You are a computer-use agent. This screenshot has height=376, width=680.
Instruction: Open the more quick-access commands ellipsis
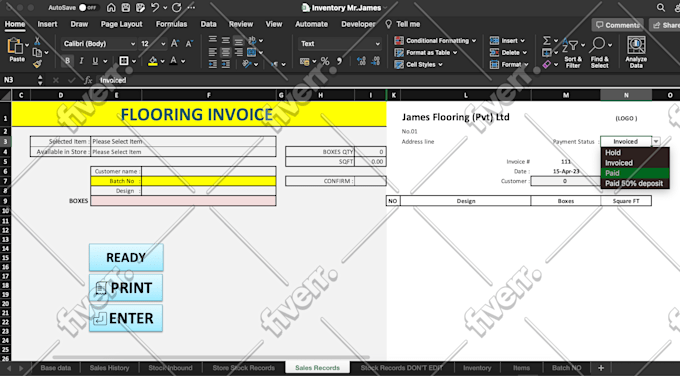click(x=191, y=8)
